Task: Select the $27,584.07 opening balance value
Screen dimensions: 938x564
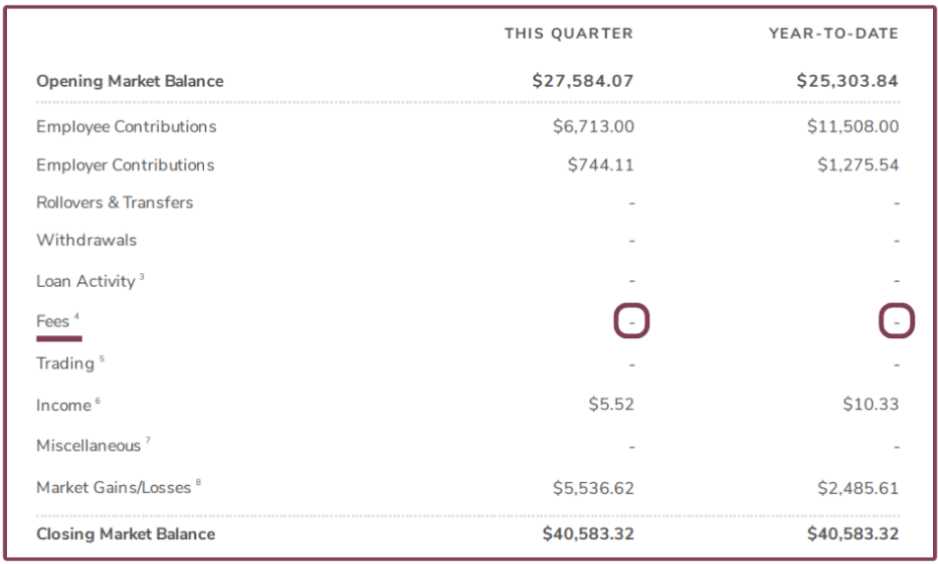Action: [583, 81]
